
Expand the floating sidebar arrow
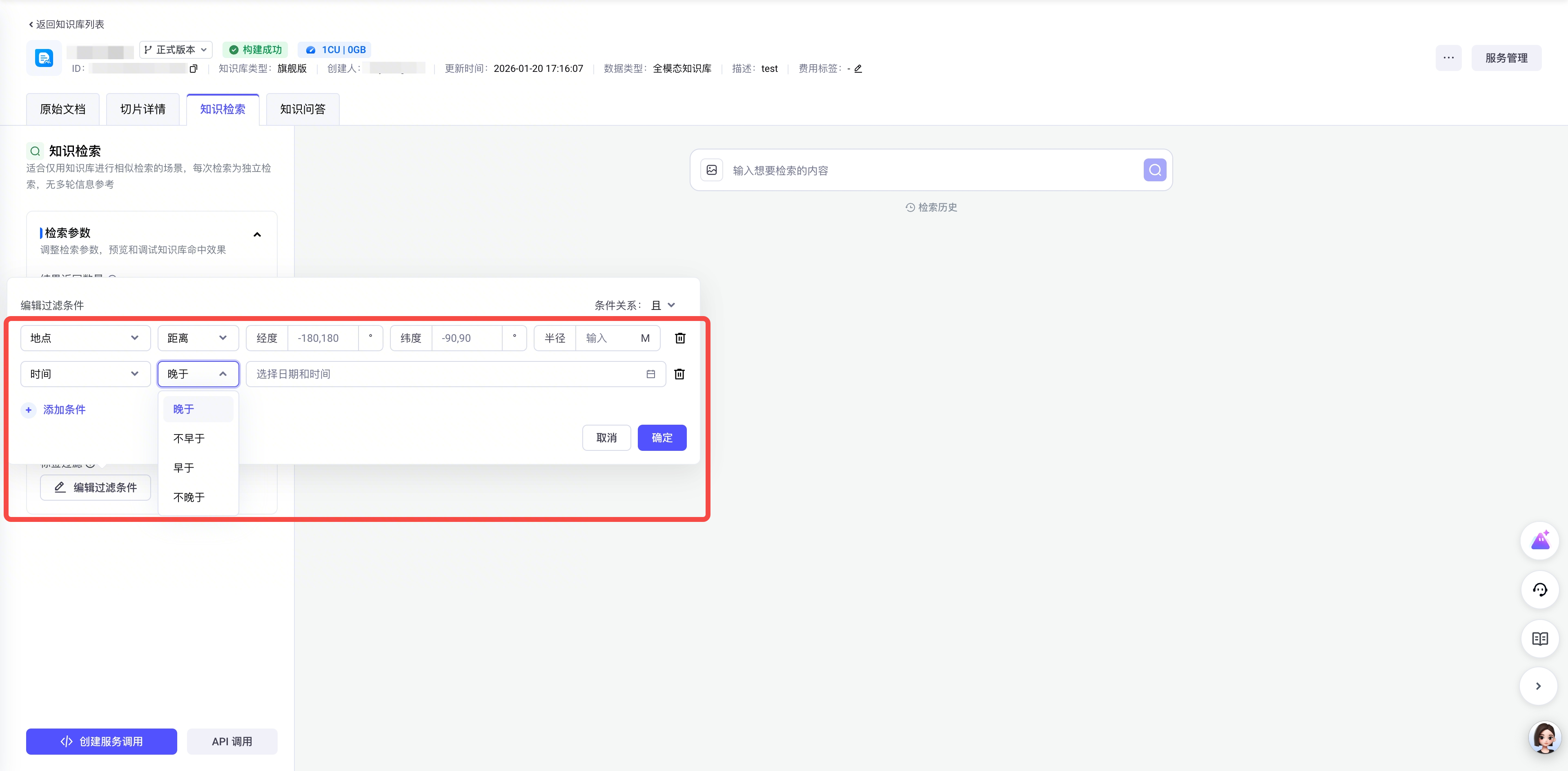tap(1538, 686)
